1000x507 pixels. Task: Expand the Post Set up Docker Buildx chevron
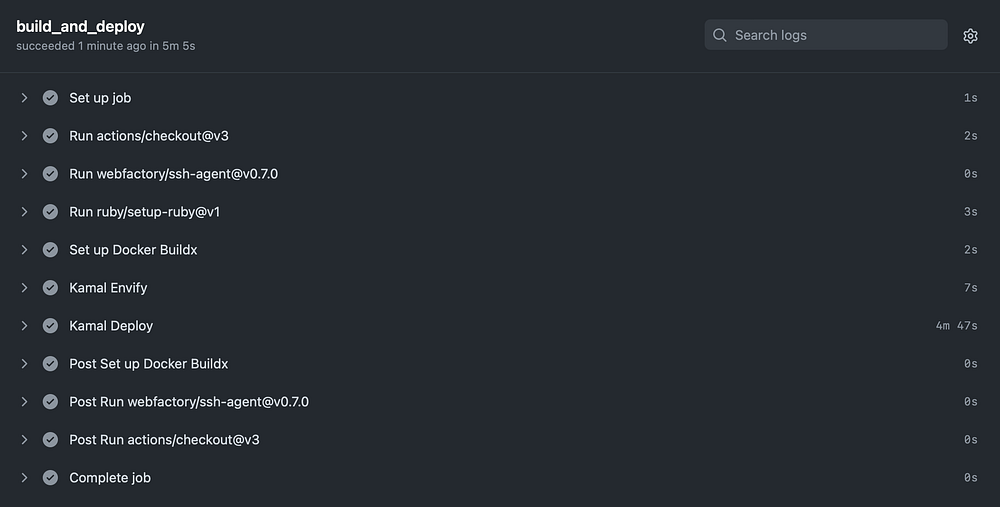click(x=25, y=364)
